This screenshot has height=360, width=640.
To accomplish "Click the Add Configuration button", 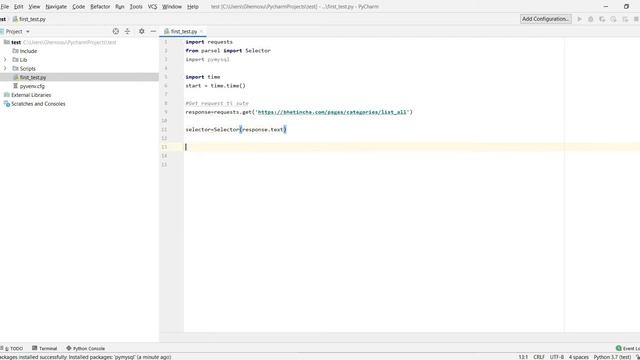I will click(x=546, y=19).
